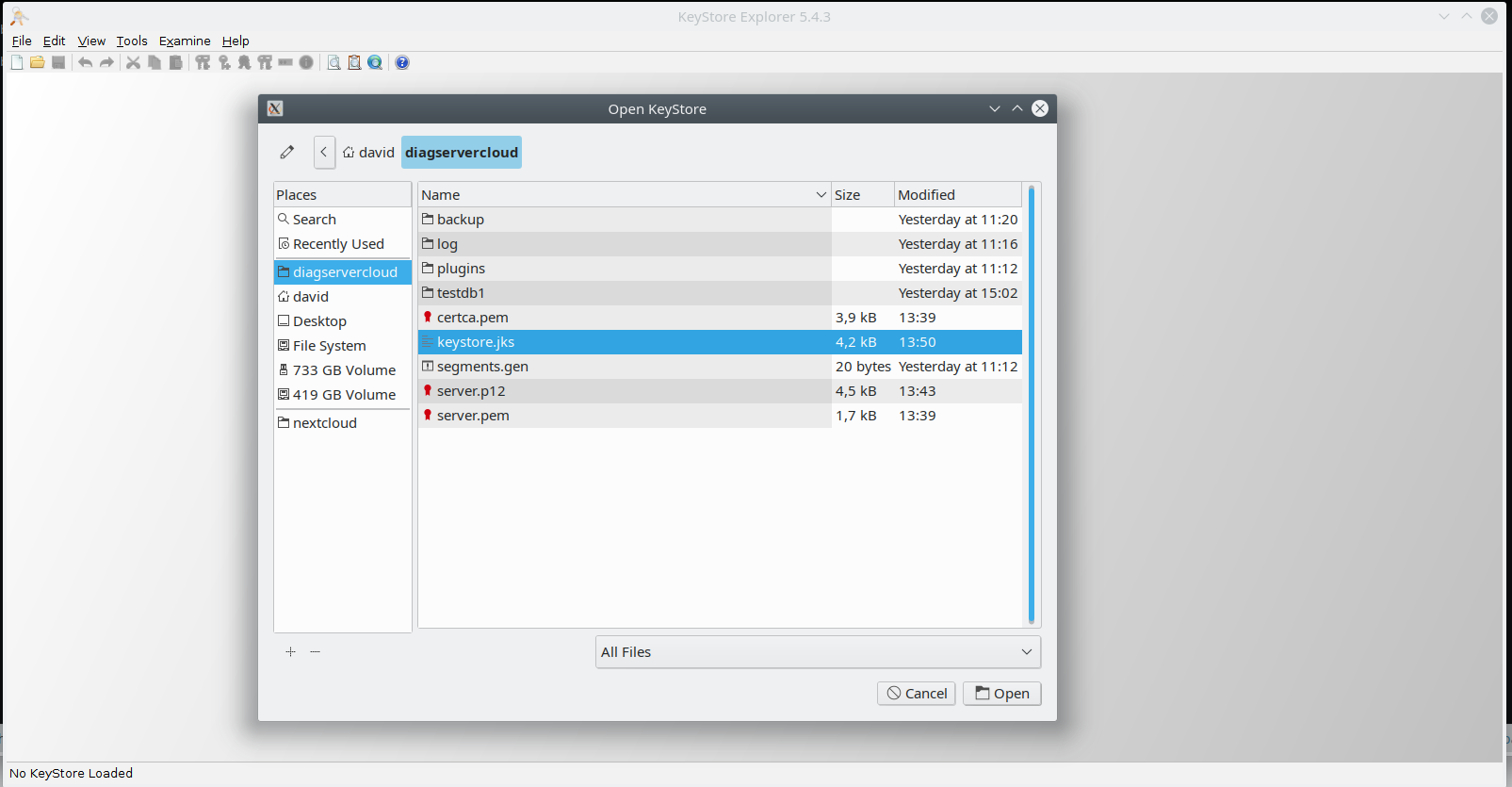Open the Tools menu
The width and height of the screenshot is (1512, 787).
[132, 41]
